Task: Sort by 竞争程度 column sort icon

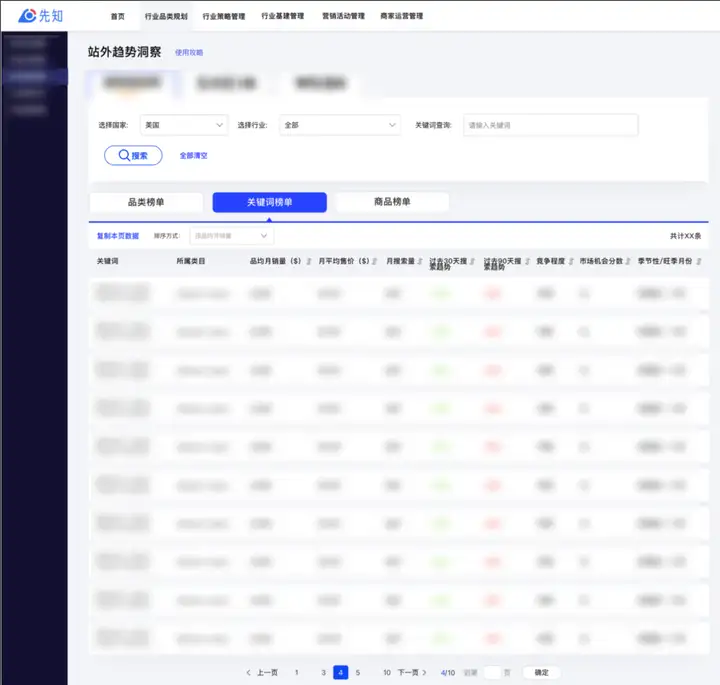Action: coord(571,261)
